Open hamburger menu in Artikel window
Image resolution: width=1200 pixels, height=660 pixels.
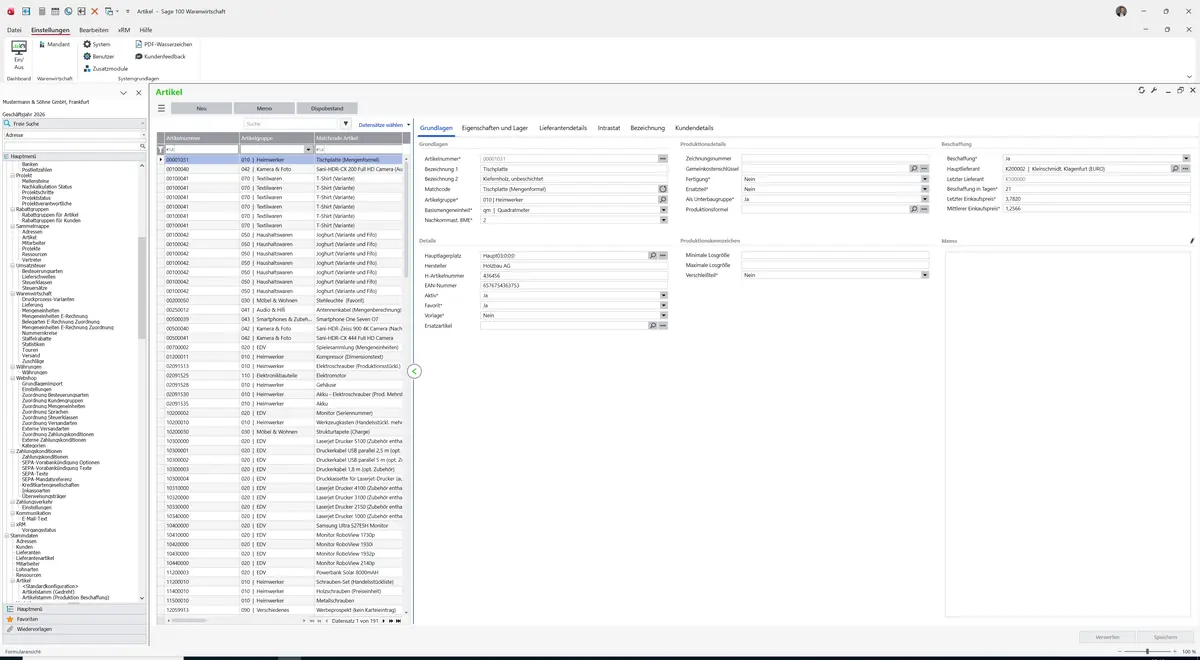[161, 108]
